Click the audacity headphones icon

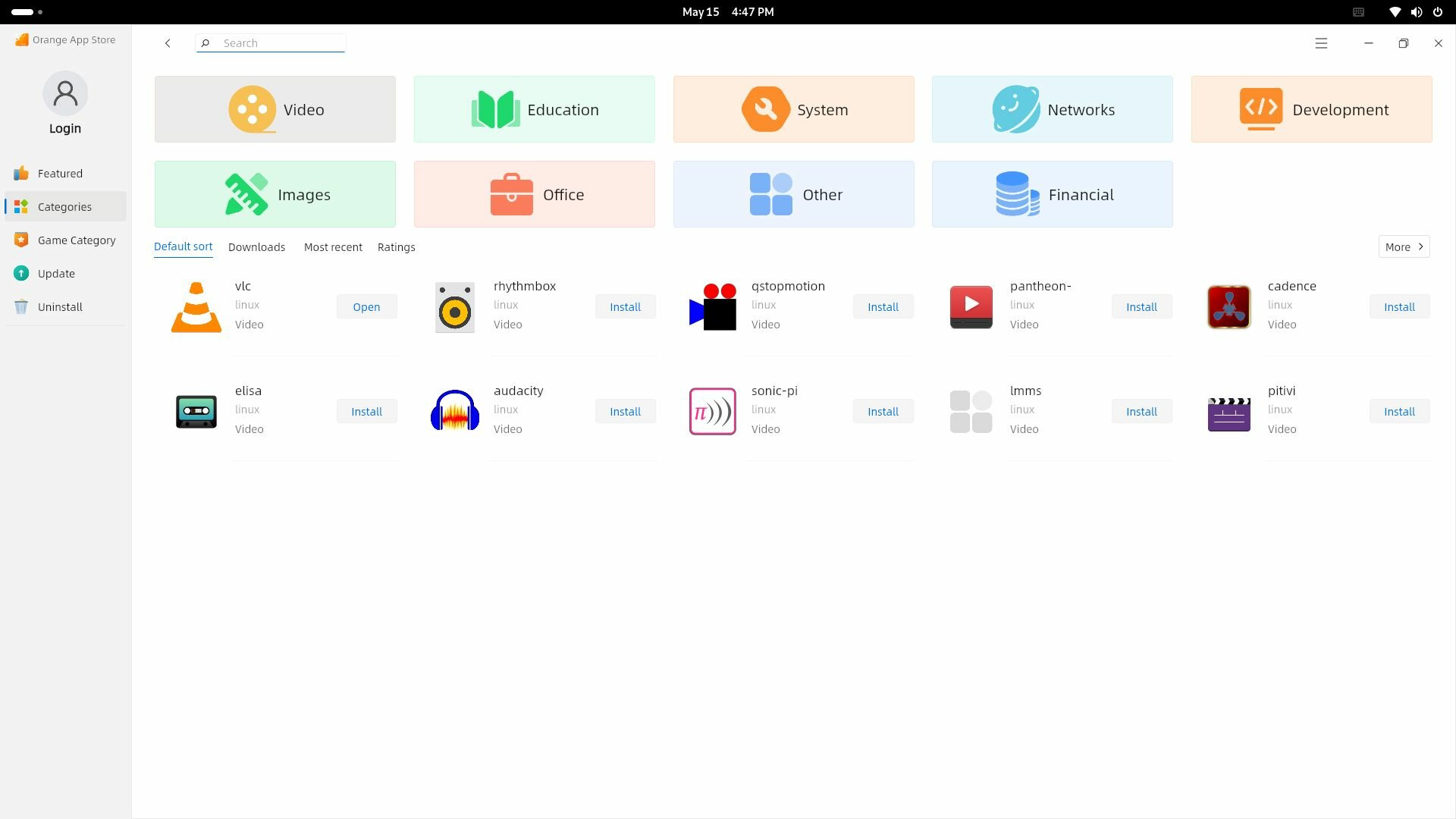pos(454,411)
